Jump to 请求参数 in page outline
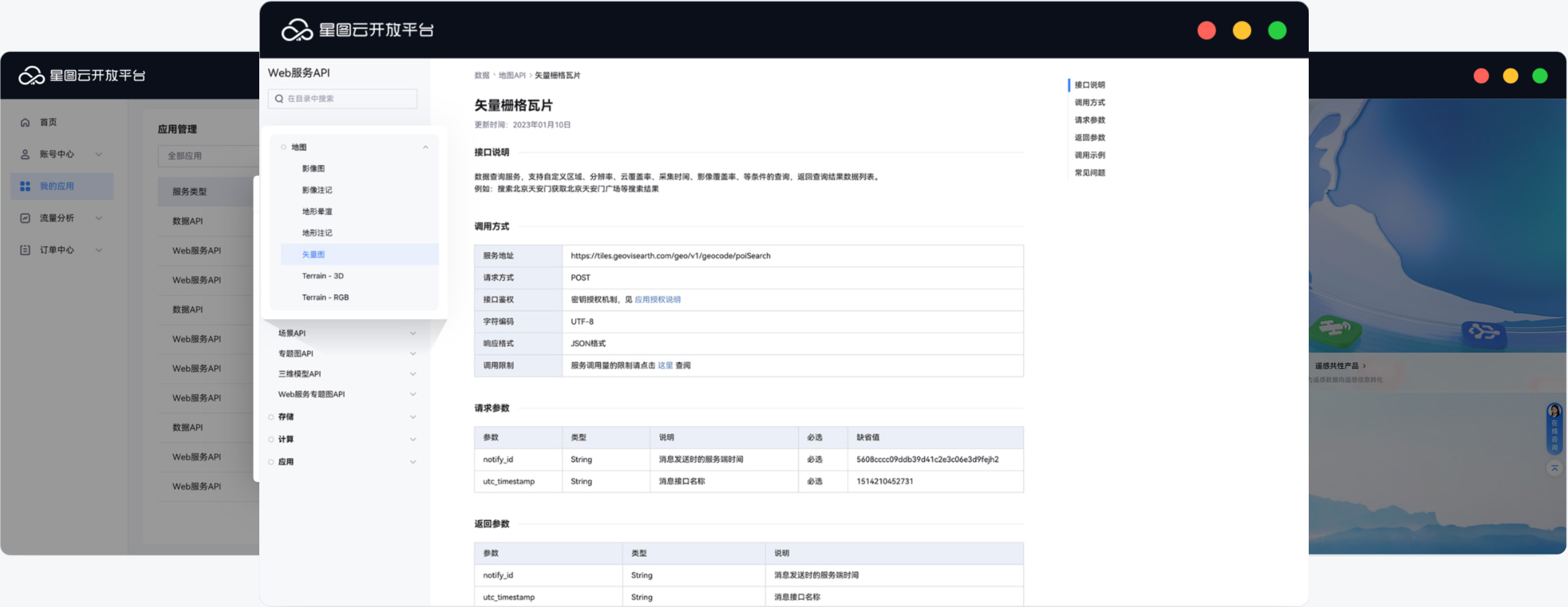This screenshot has width=1568, height=607. pos(1089,120)
